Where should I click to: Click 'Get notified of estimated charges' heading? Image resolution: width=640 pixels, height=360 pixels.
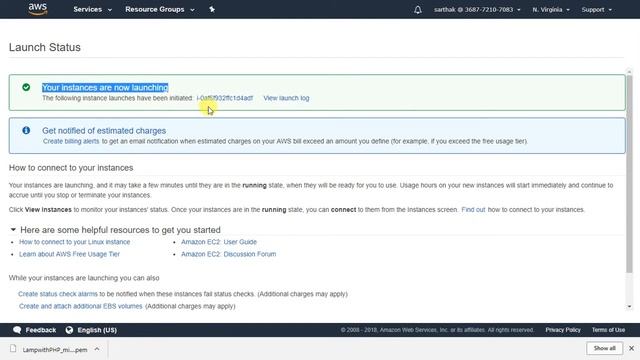[104, 131]
